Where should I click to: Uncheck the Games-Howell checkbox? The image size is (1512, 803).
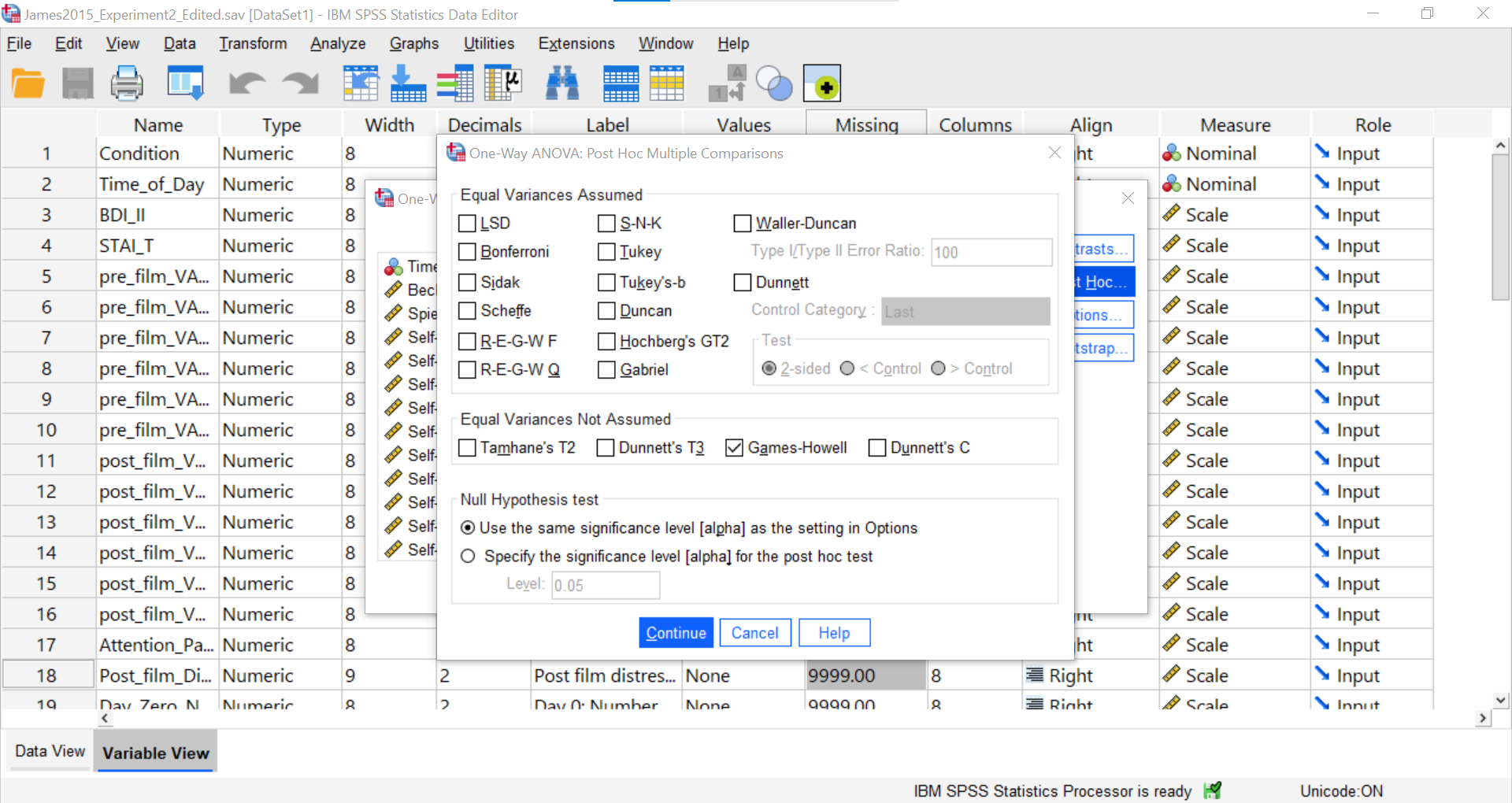click(735, 448)
